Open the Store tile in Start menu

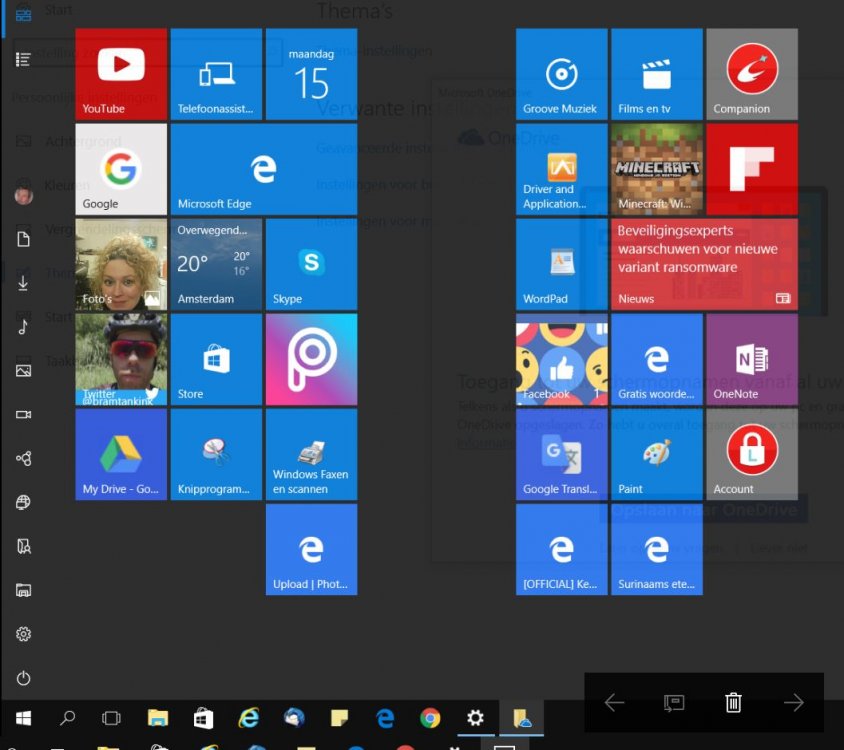(x=216, y=359)
